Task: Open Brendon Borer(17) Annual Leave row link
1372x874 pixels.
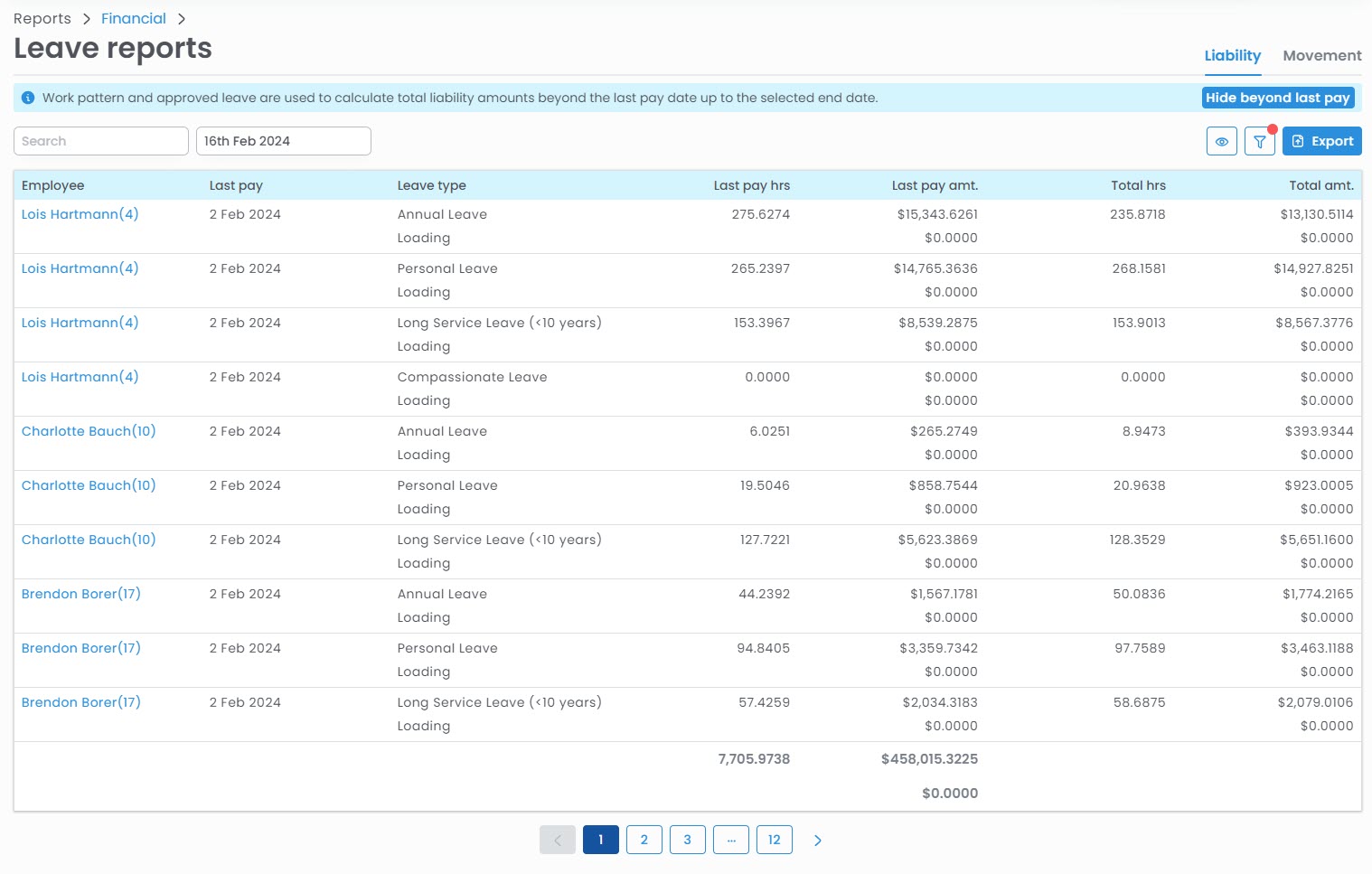Action: click(x=81, y=594)
